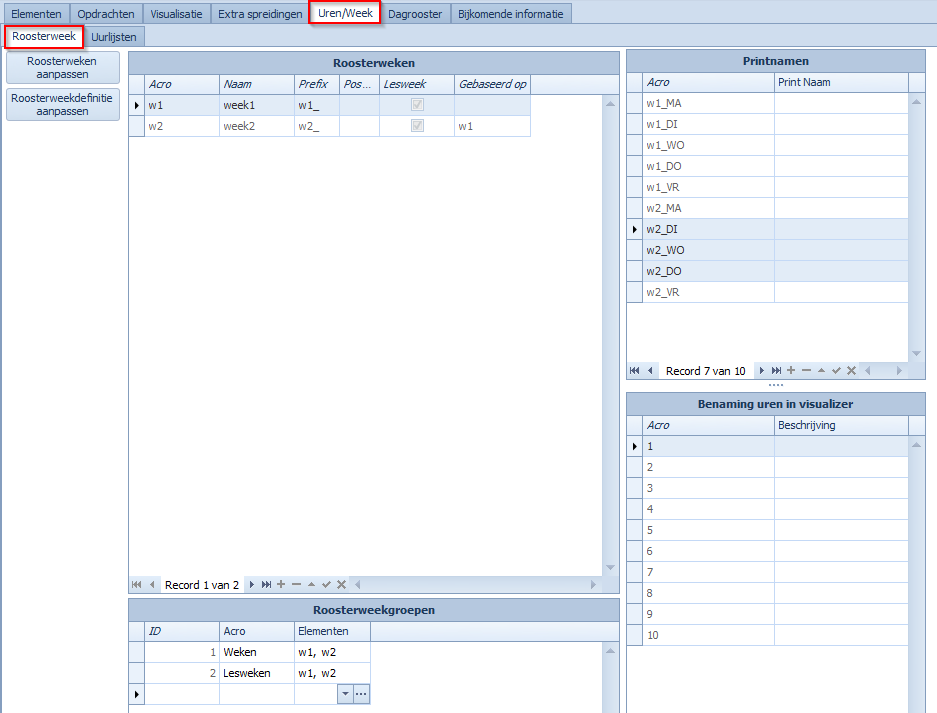Select Lesweken row in Roosterweekgroepen
937x713 pixels.
pos(250,673)
